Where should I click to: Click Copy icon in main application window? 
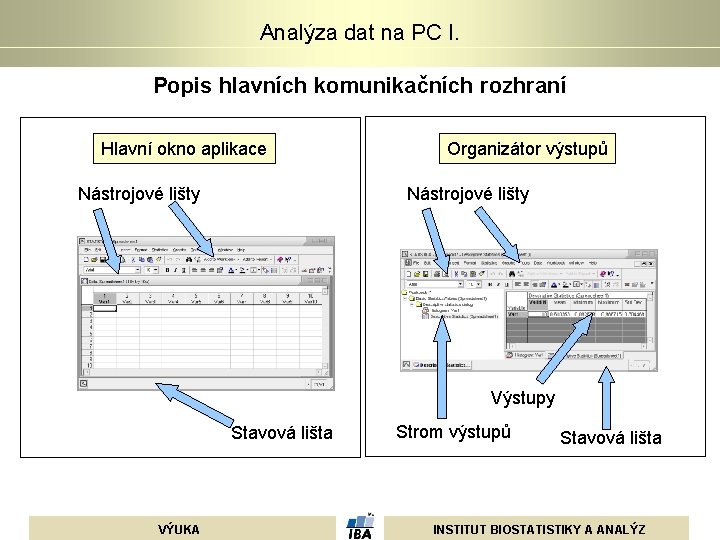142,260
